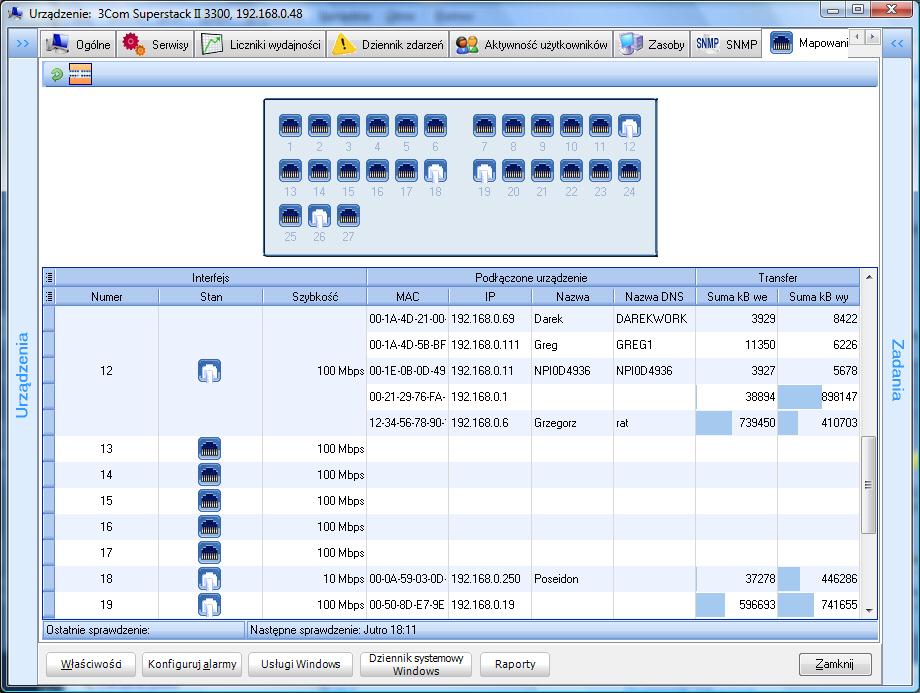Viewport: 920px width, 693px height.
Task: Sort by Suma kB wy column header
Action: (x=819, y=297)
